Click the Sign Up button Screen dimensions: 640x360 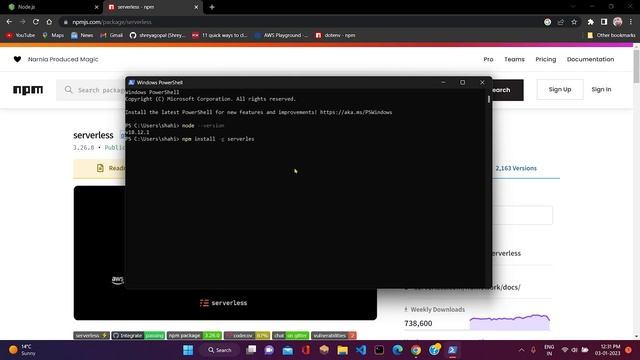(560, 89)
